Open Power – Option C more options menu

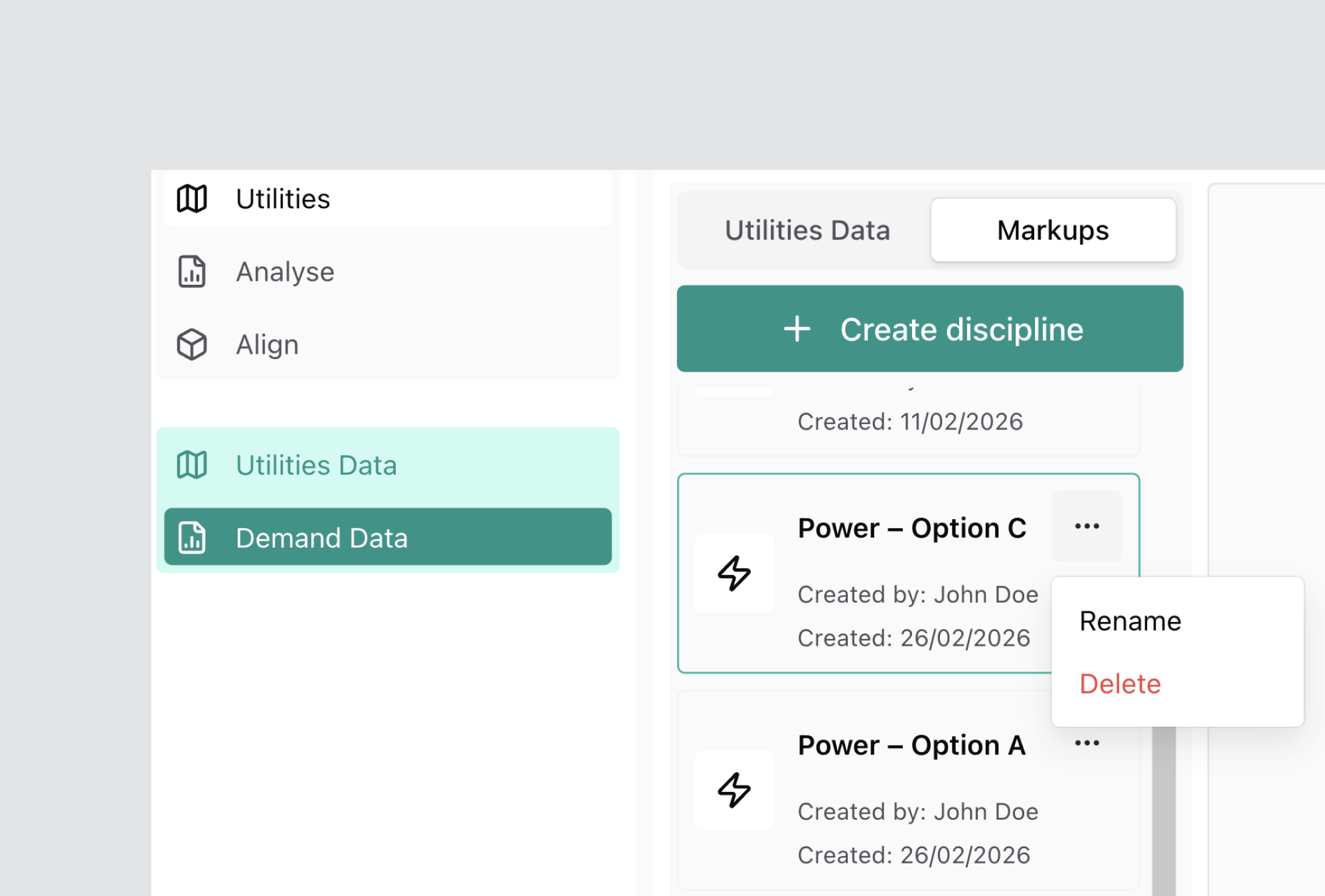tap(1087, 526)
